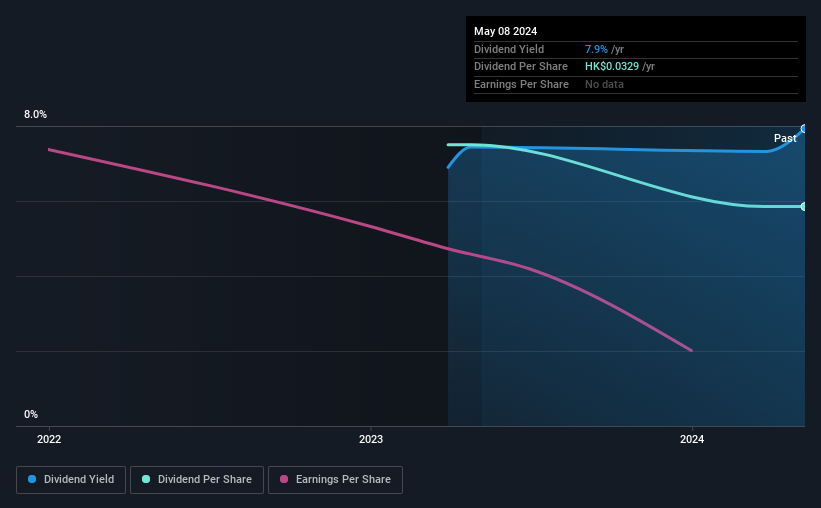Click the May 08 2024 tooltip date
821x508 pixels.
click(x=505, y=31)
